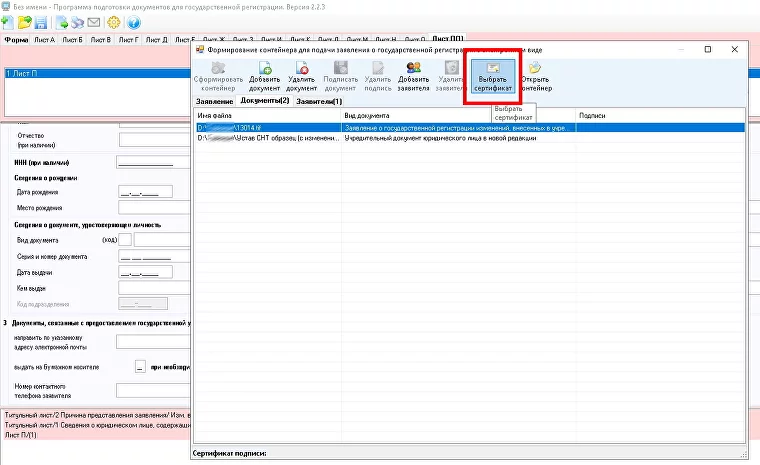
Task: Click the print icon in main toolbar
Action: (x=78, y=22)
